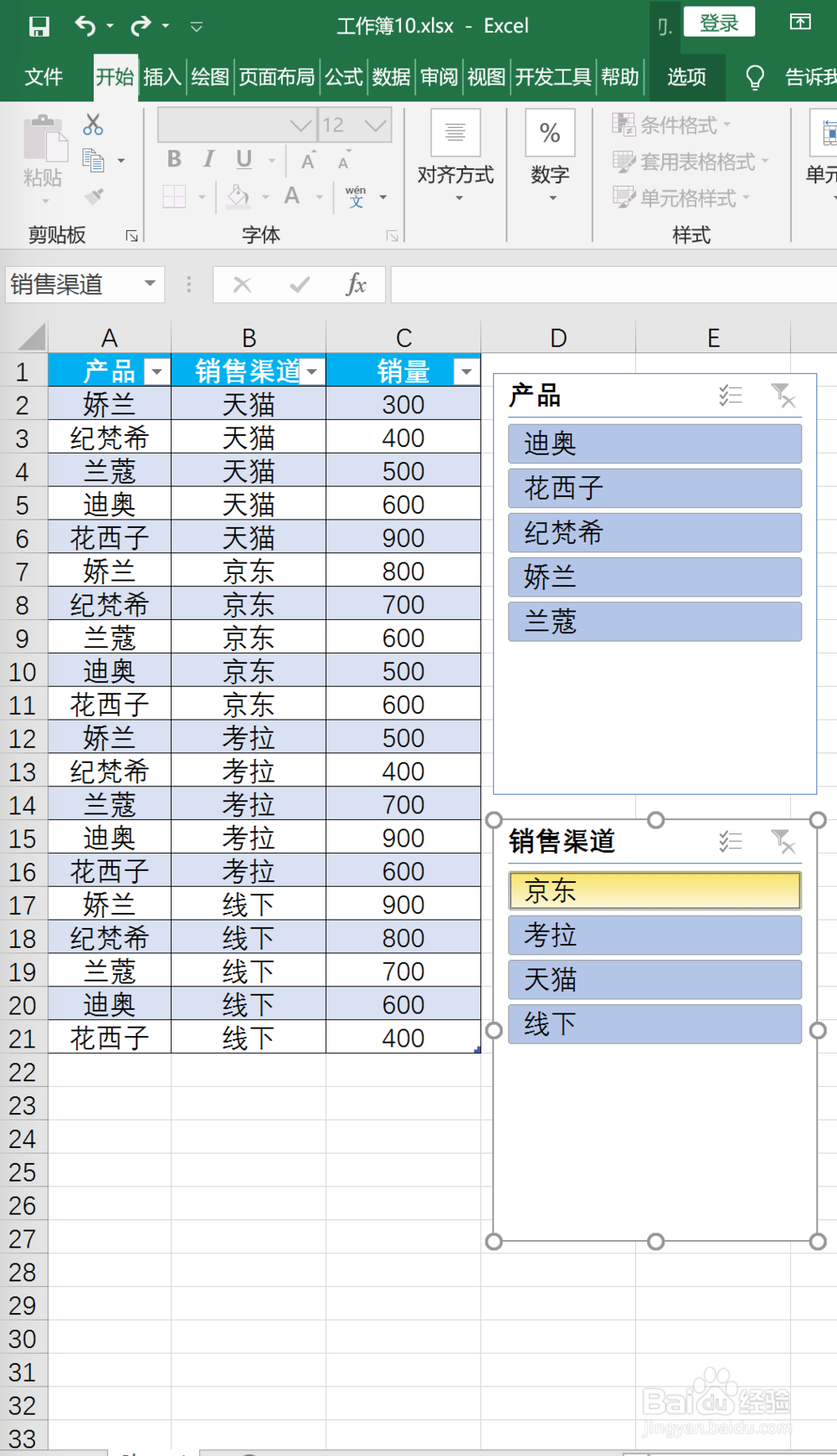Open 套用表格格式 menu
This screenshot has height=1456, width=837.
(x=691, y=161)
